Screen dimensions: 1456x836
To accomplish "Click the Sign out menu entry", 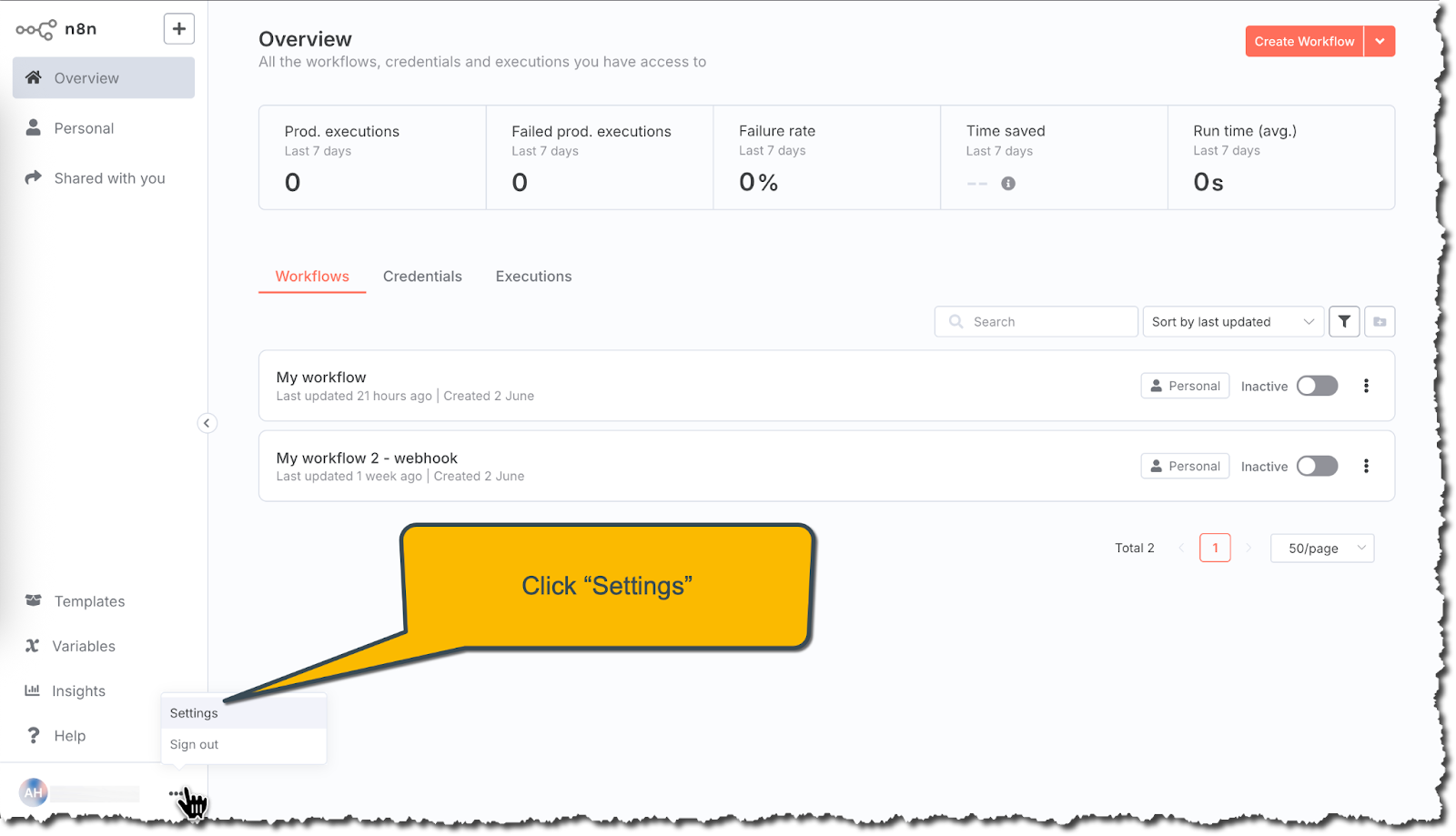I will click(194, 744).
